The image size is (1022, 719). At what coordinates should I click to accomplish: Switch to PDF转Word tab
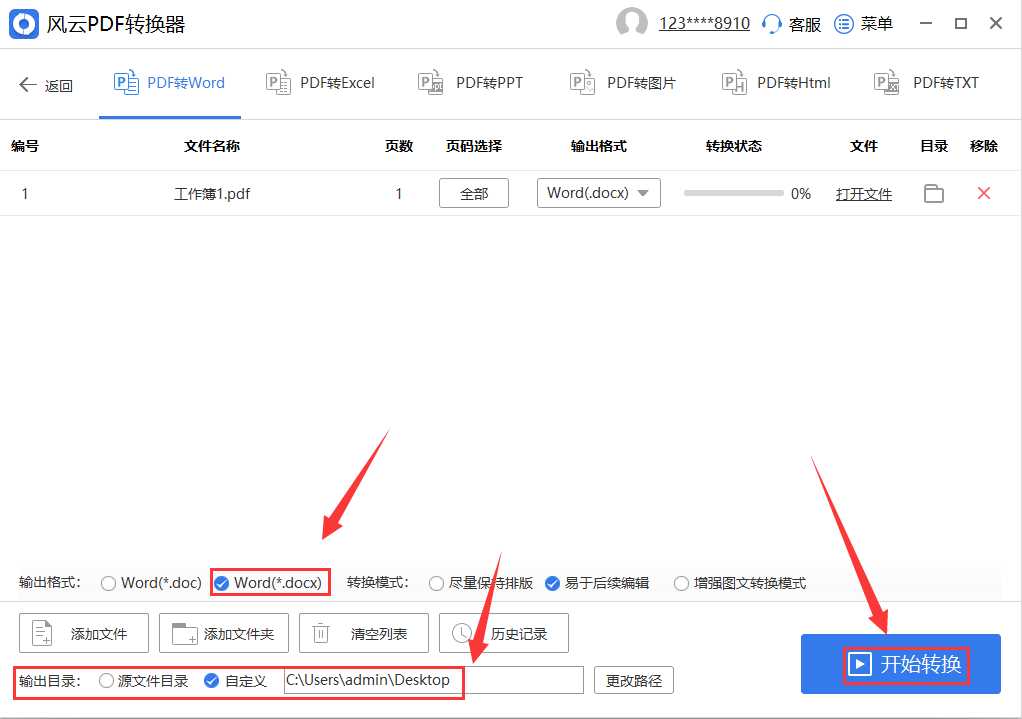tap(169, 83)
